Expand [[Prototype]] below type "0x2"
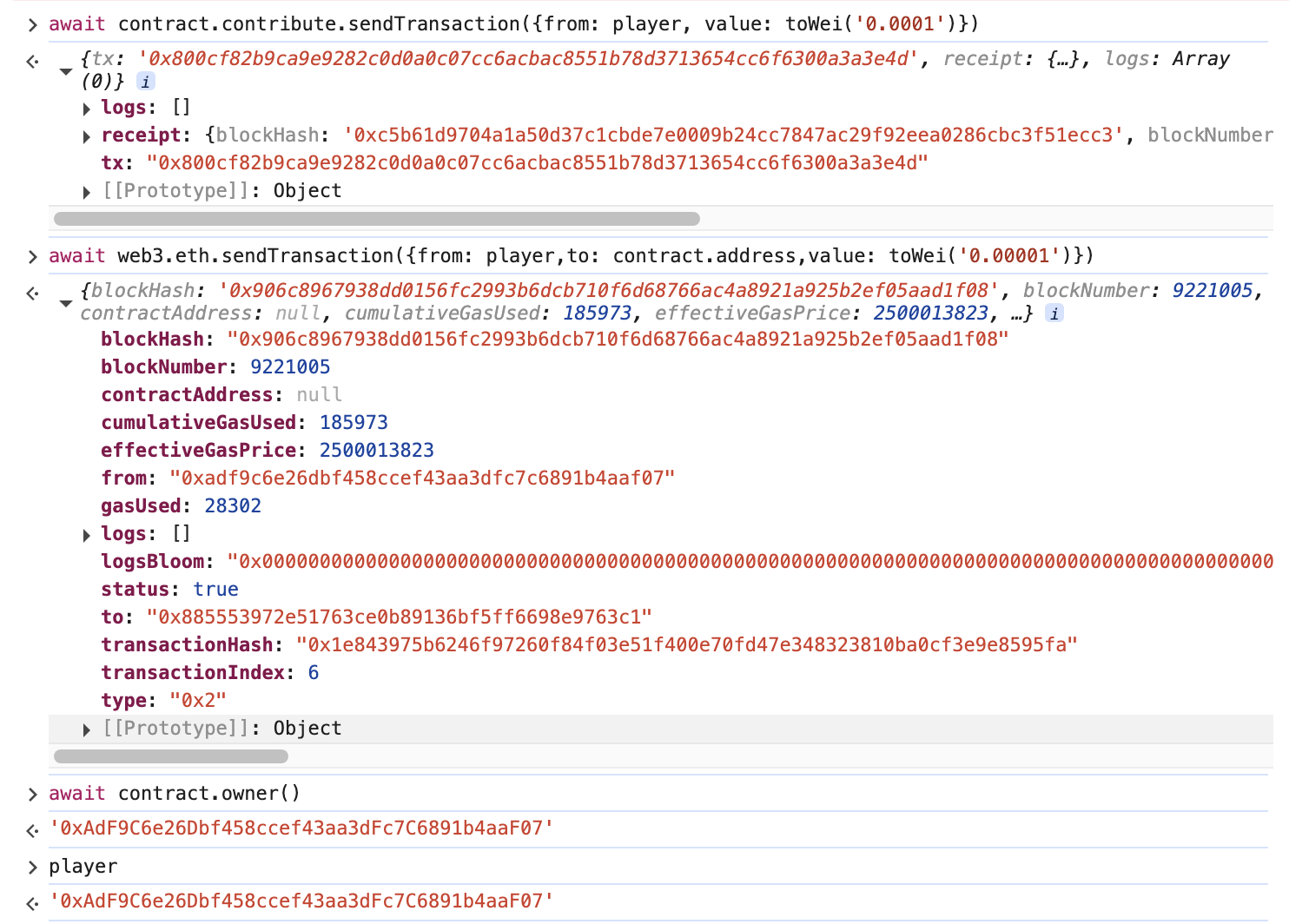 click(86, 729)
